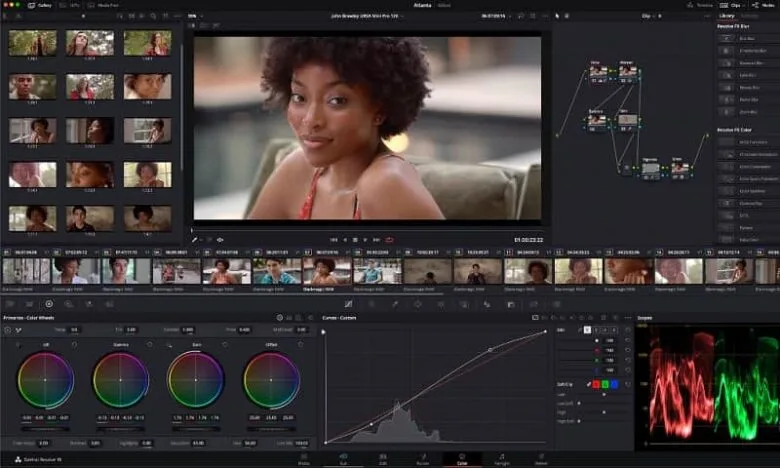This screenshot has width=780, height=468.
Task: Open the viewer zoom percentage dropdown
Action: coord(194,16)
